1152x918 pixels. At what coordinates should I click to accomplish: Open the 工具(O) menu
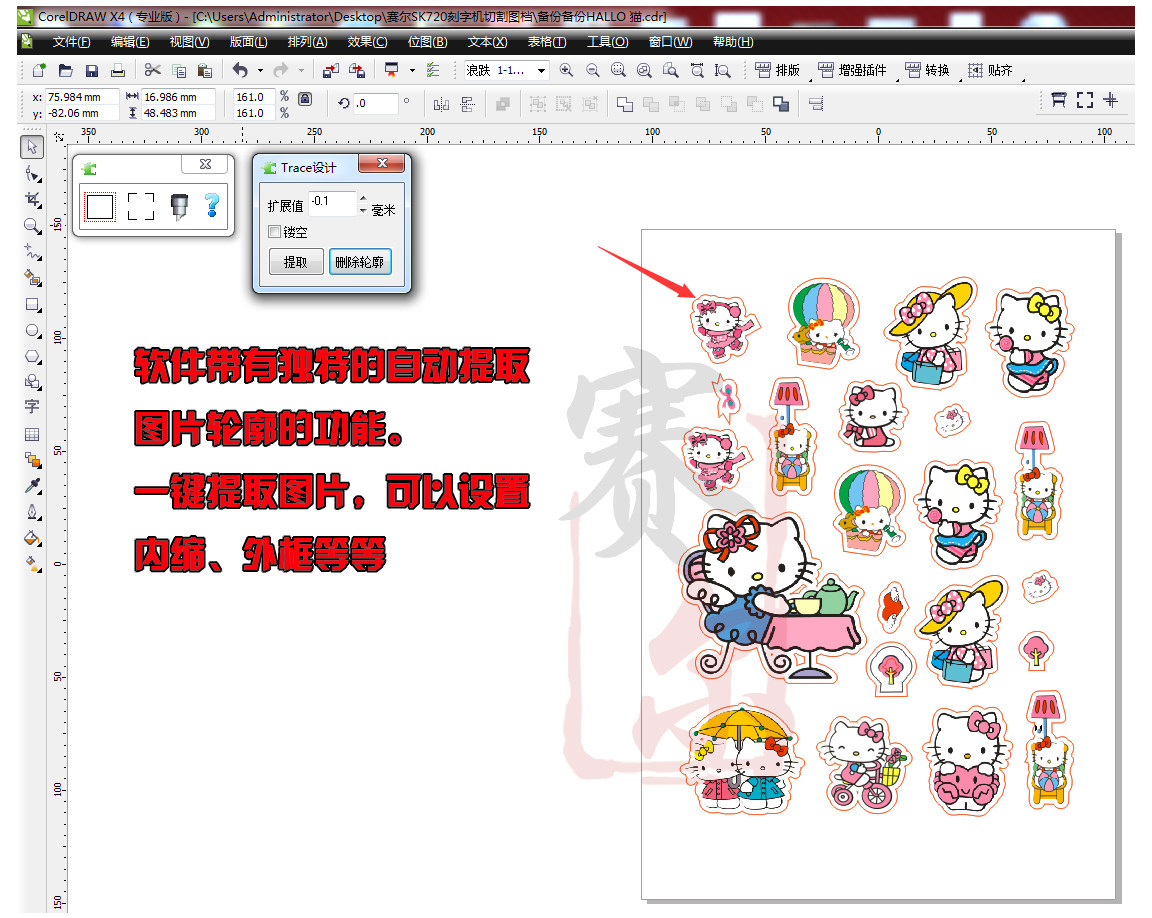point(608,42)
